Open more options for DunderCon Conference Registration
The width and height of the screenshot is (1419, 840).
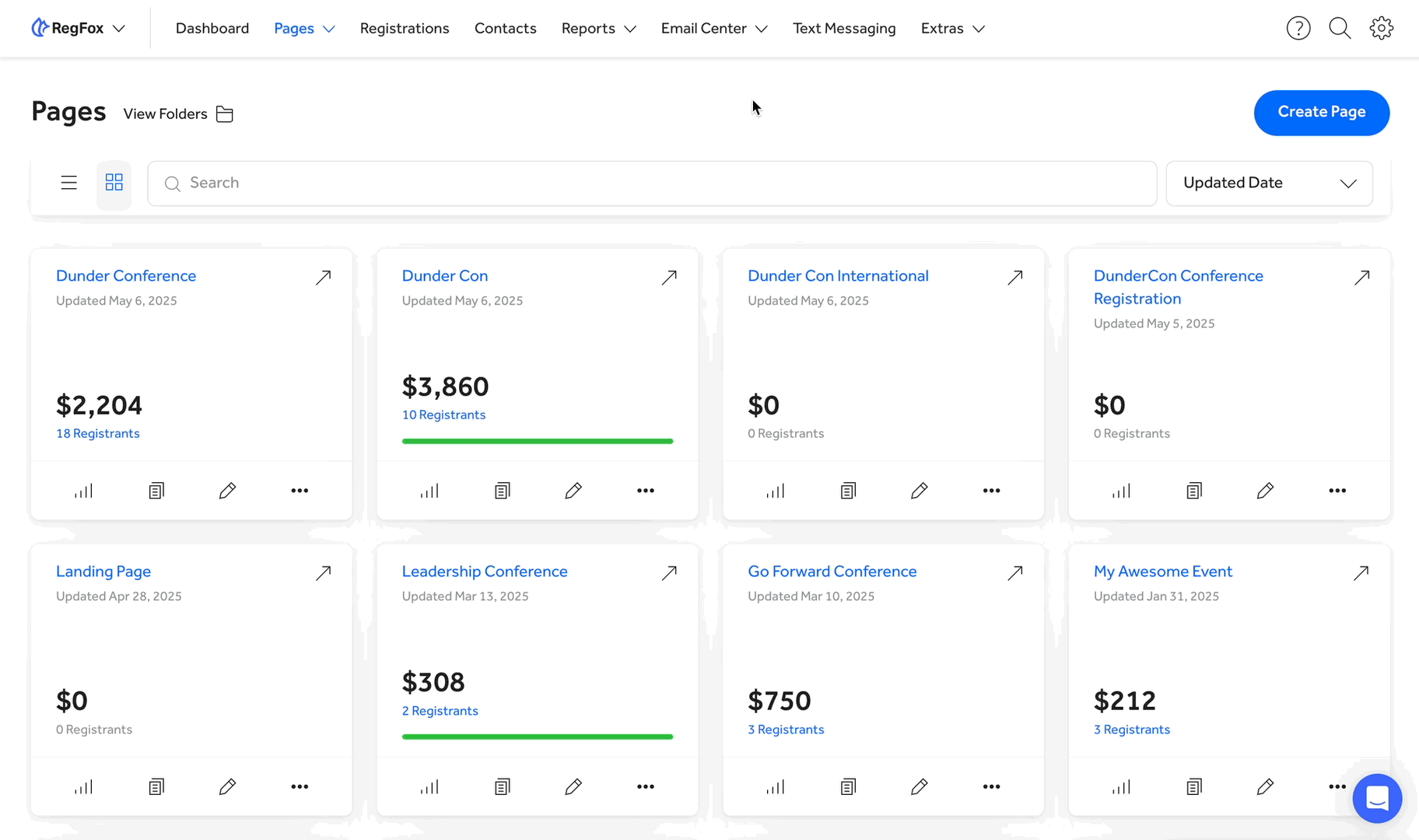pyautogui.click(x=1337, y=491)
